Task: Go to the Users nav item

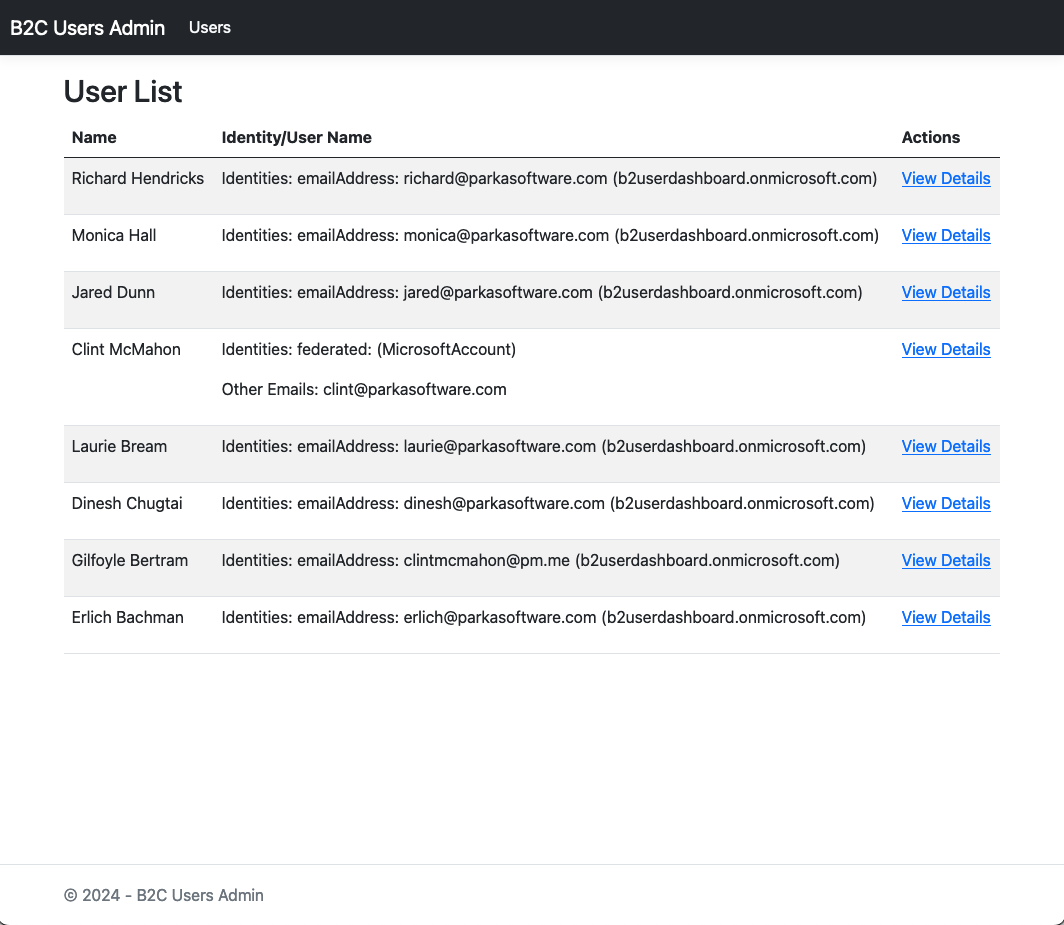Action: pos(210,28)
